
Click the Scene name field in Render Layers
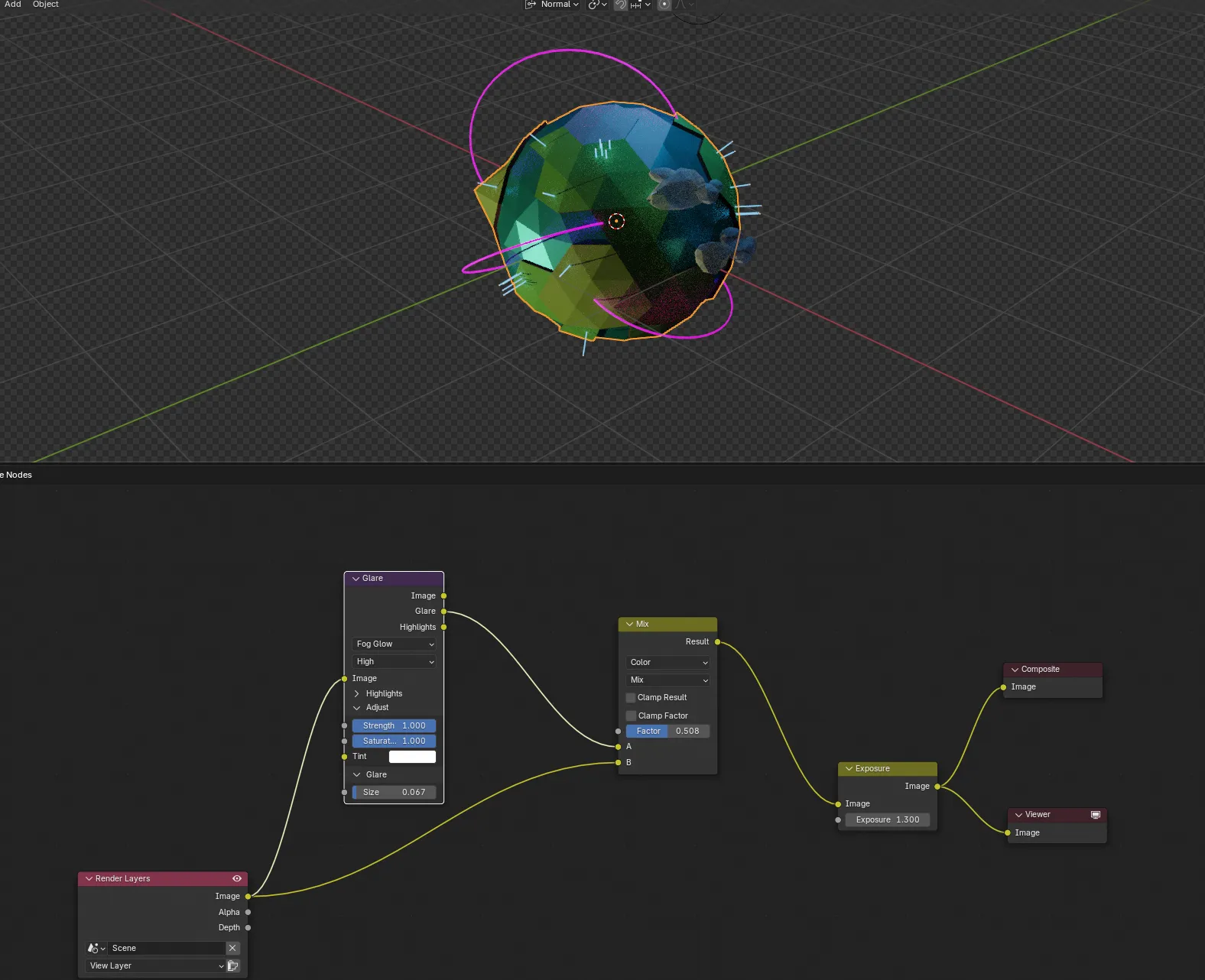[167, 948]
